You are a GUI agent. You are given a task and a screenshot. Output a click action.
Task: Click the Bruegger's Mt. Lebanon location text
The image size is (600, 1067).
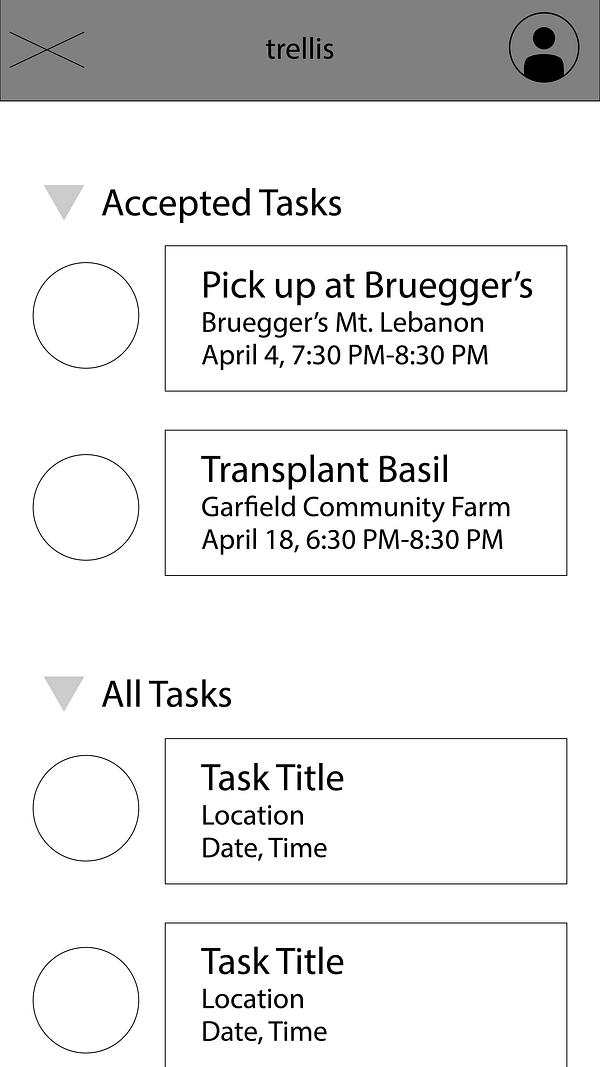pos(343,323)
